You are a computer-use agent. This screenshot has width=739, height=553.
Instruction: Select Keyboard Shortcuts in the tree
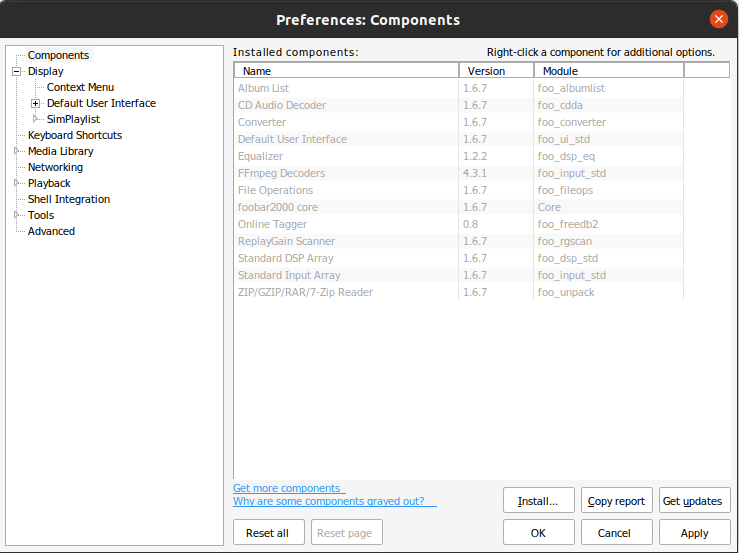pyautogui.click(x=75, y=135)
